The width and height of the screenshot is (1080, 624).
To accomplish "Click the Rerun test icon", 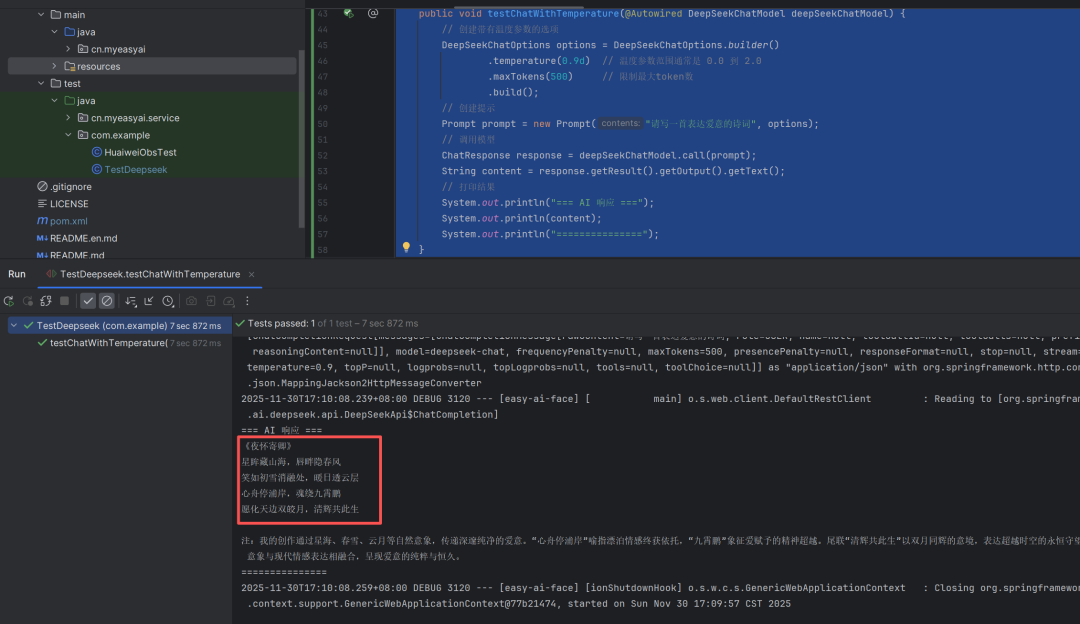I will [9, 301].
